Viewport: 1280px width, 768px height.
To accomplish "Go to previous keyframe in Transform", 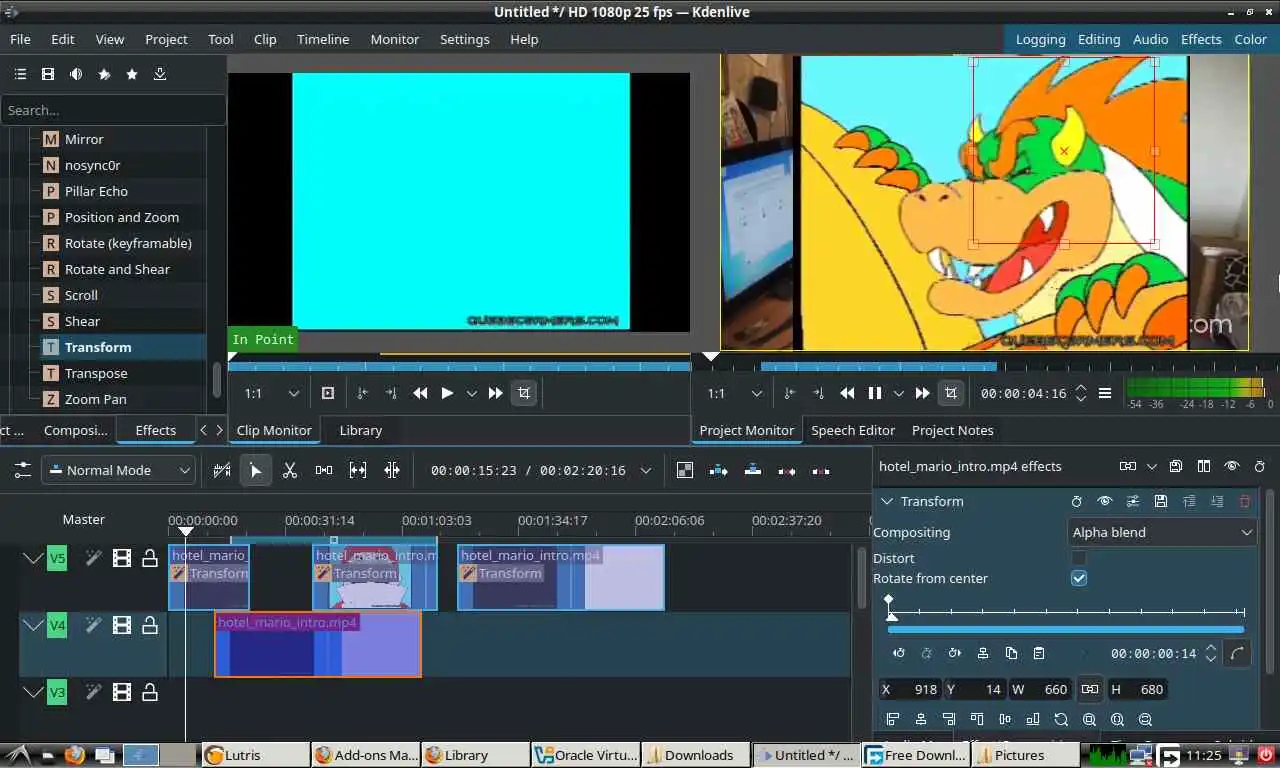I will point(899,653).
